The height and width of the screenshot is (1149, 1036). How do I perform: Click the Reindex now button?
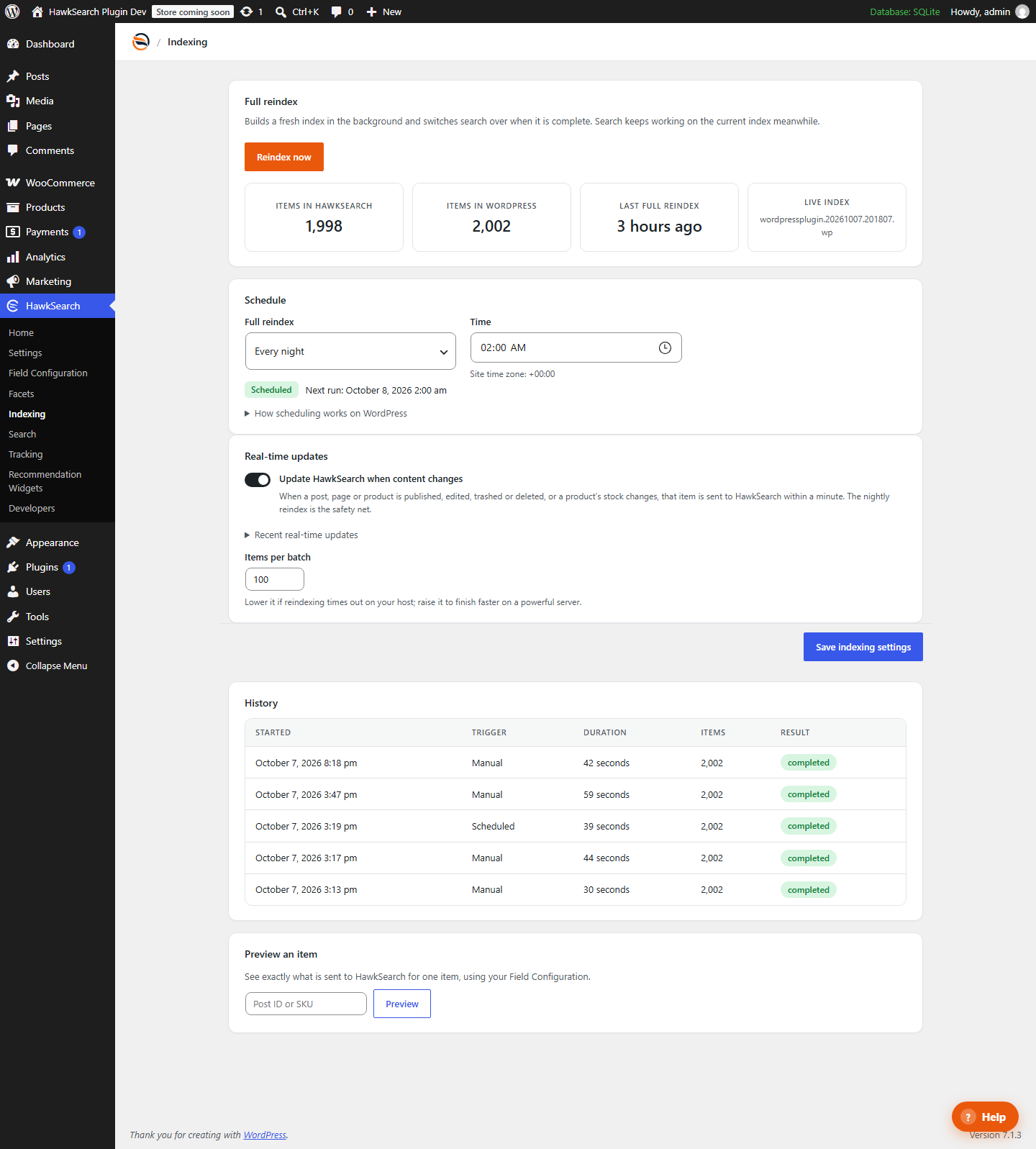(284, 157)
